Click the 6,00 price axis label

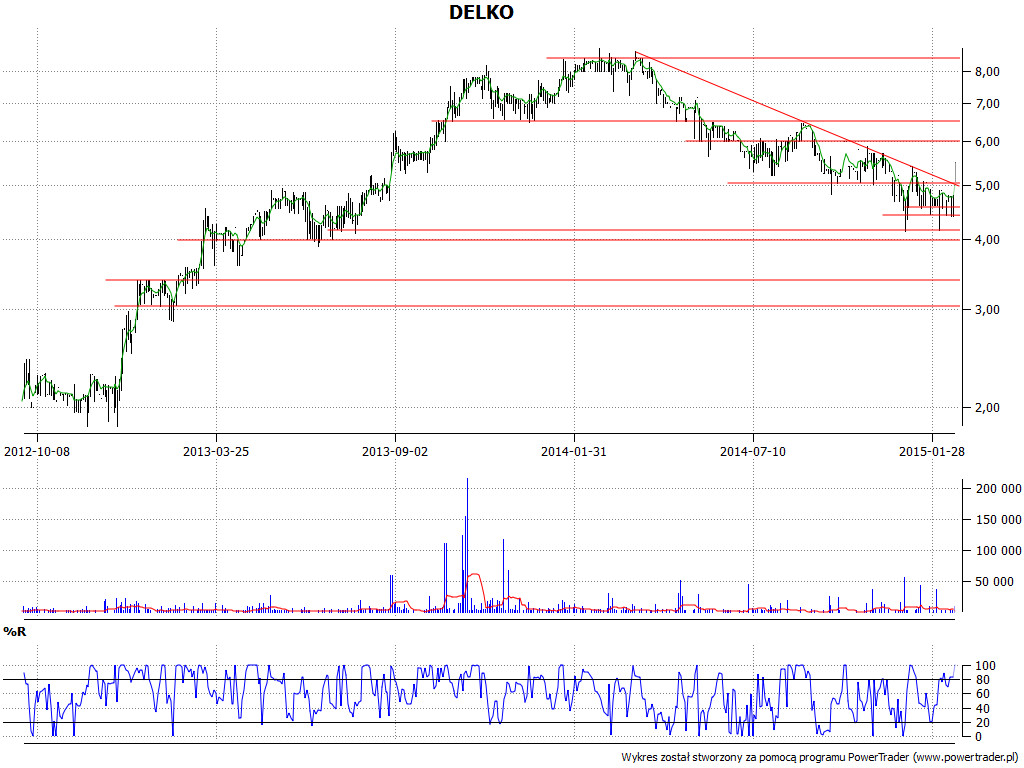click(x=987, y=142)
